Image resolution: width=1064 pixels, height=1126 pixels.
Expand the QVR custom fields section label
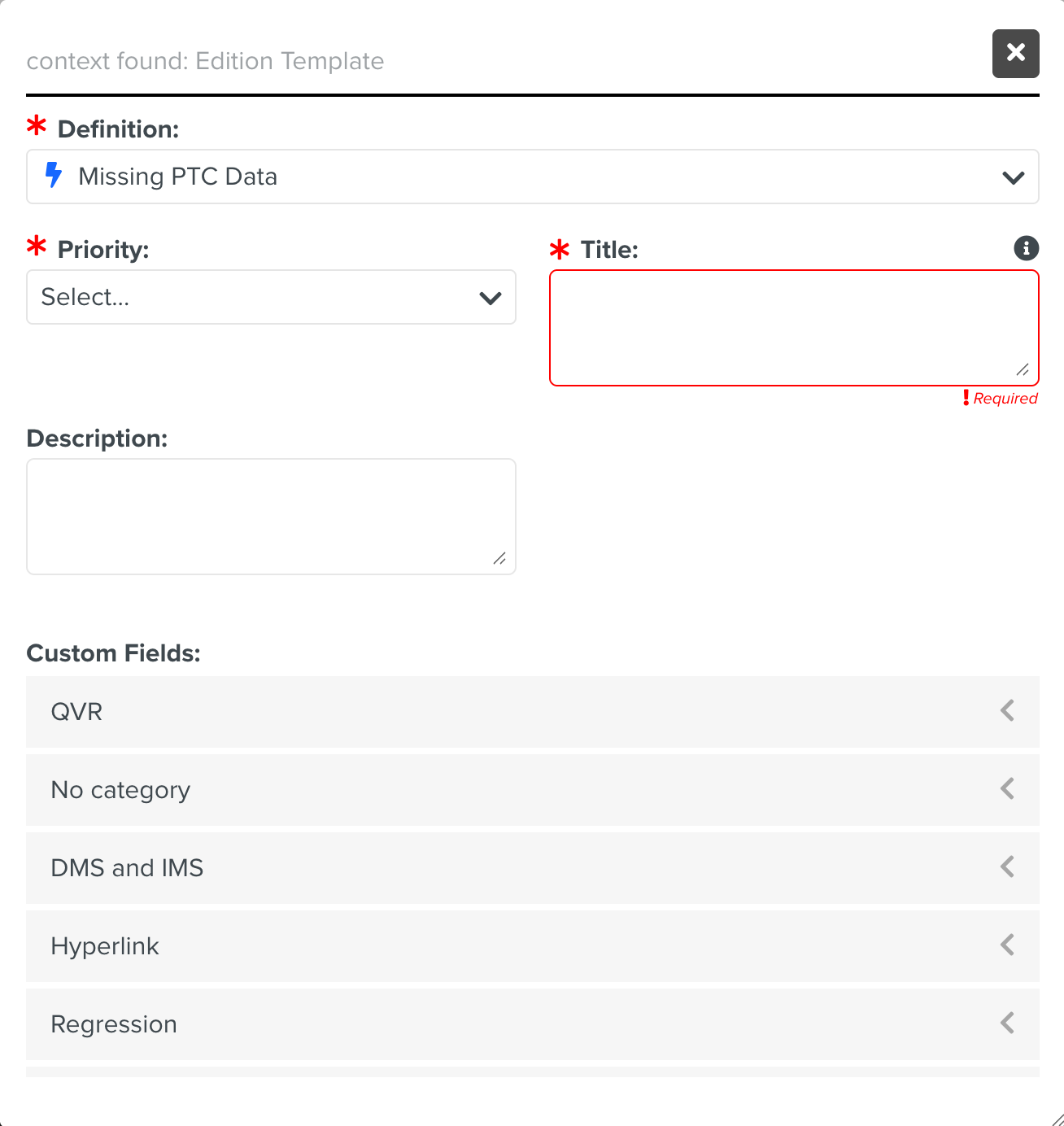pyautogui.click(x=76, y=712)
